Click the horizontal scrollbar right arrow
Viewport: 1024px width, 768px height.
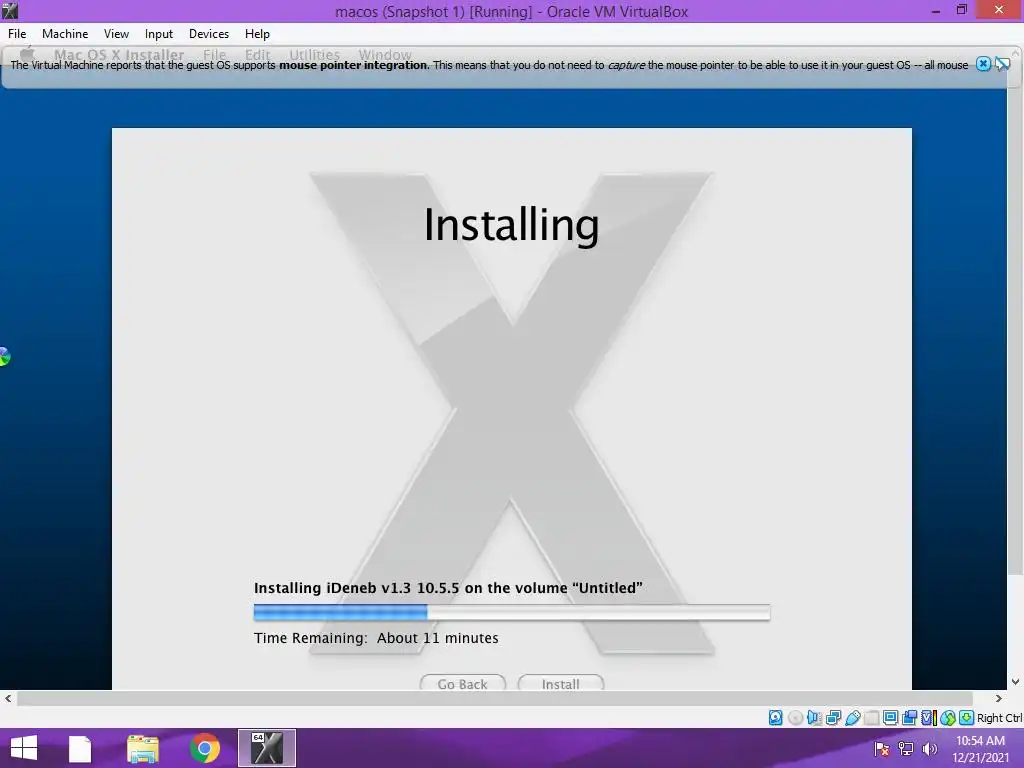pos(999,698)
